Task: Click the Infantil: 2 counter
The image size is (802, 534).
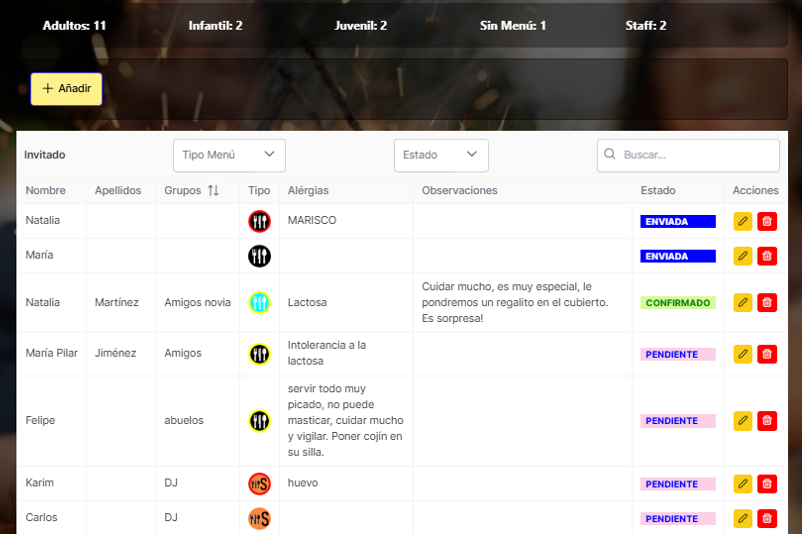Action: [215, 26]
